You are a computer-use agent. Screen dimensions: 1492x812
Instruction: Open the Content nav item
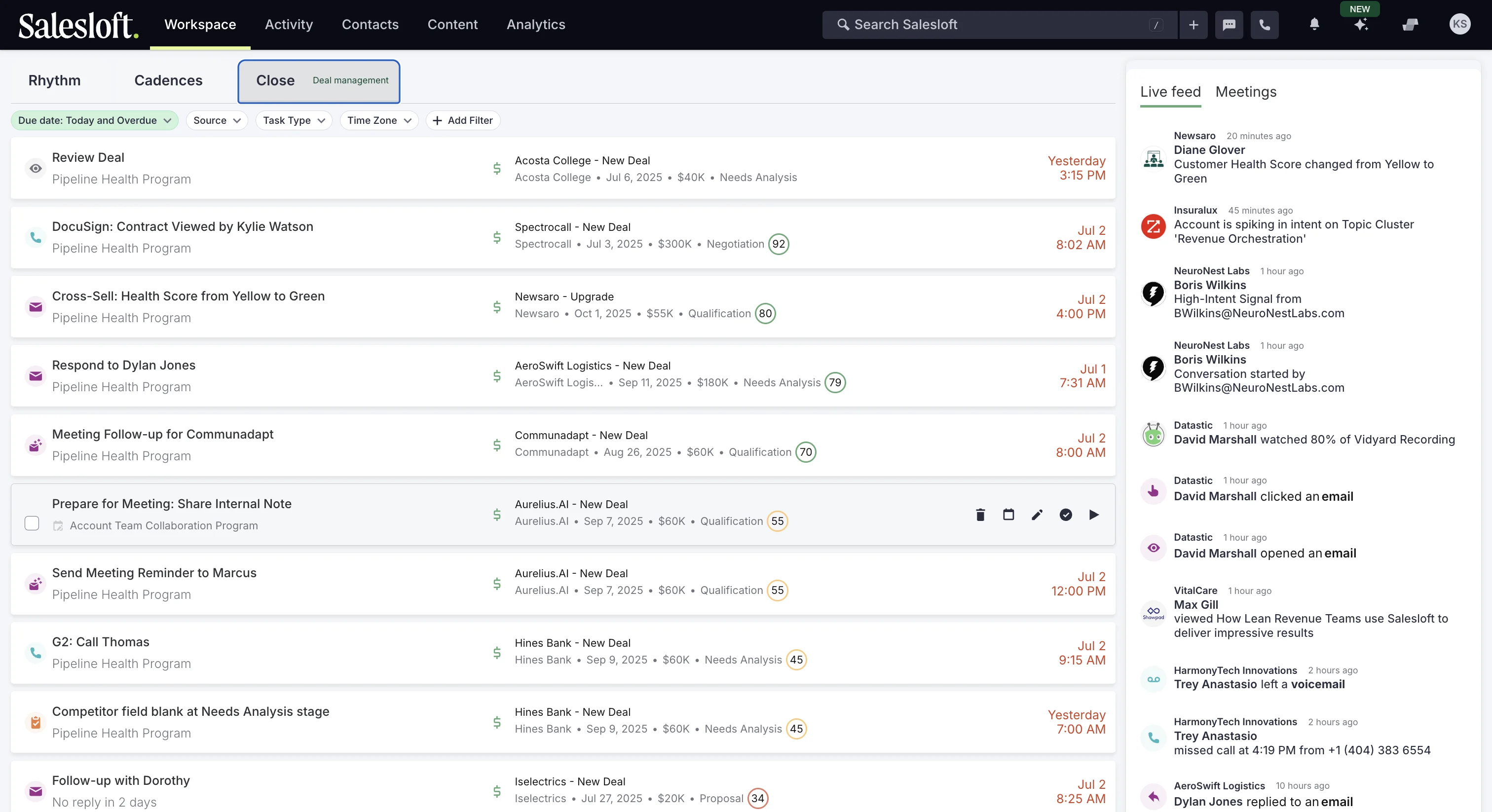click(452, 24)
